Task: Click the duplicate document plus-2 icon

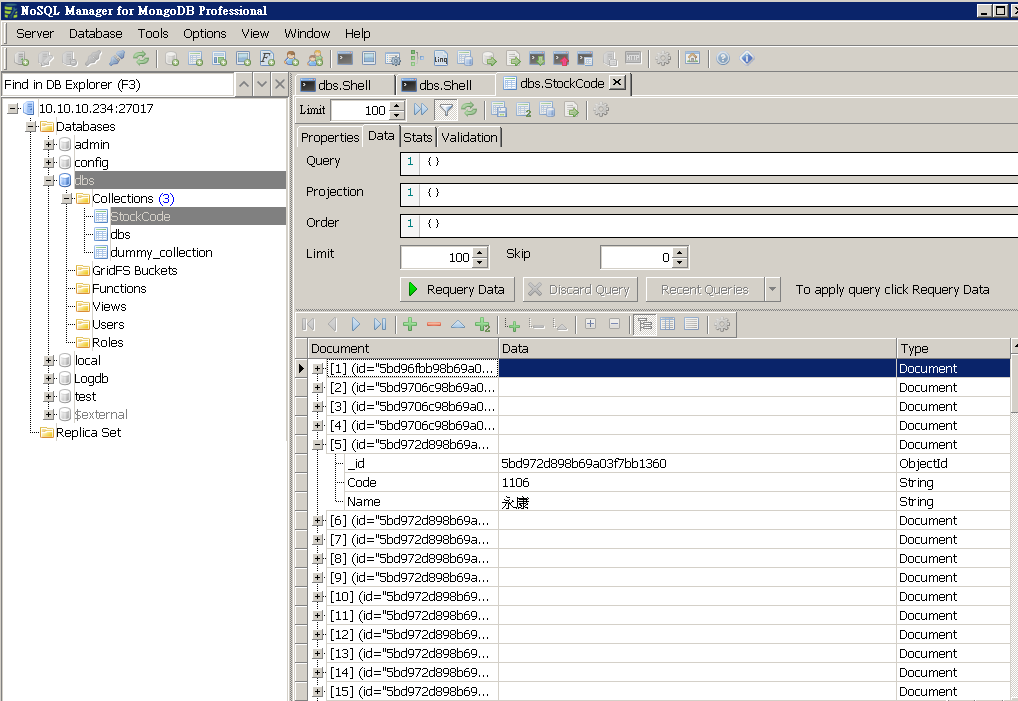Action: tap(482, 325)
